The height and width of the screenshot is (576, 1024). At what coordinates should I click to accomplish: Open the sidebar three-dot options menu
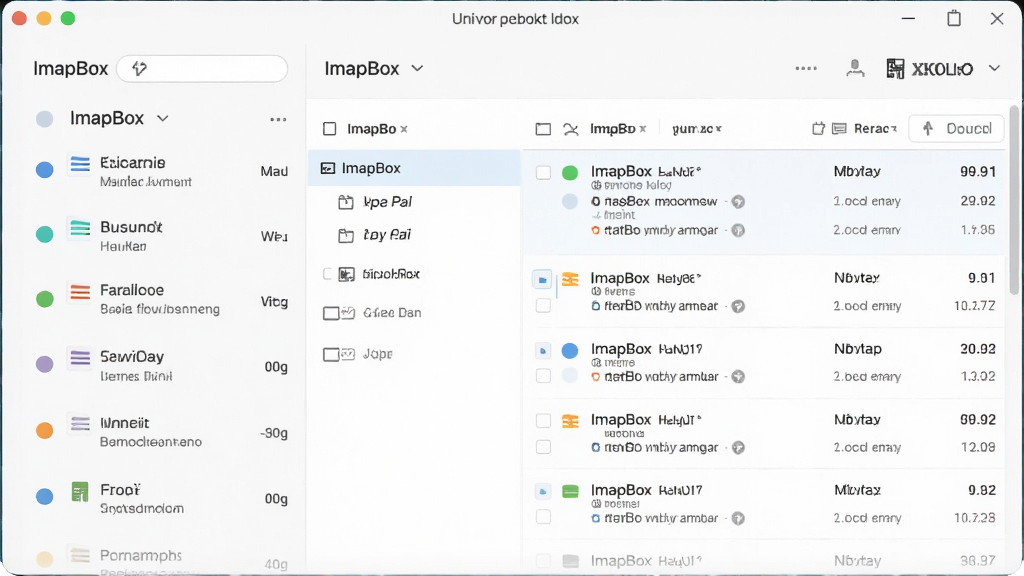(278, 120)
